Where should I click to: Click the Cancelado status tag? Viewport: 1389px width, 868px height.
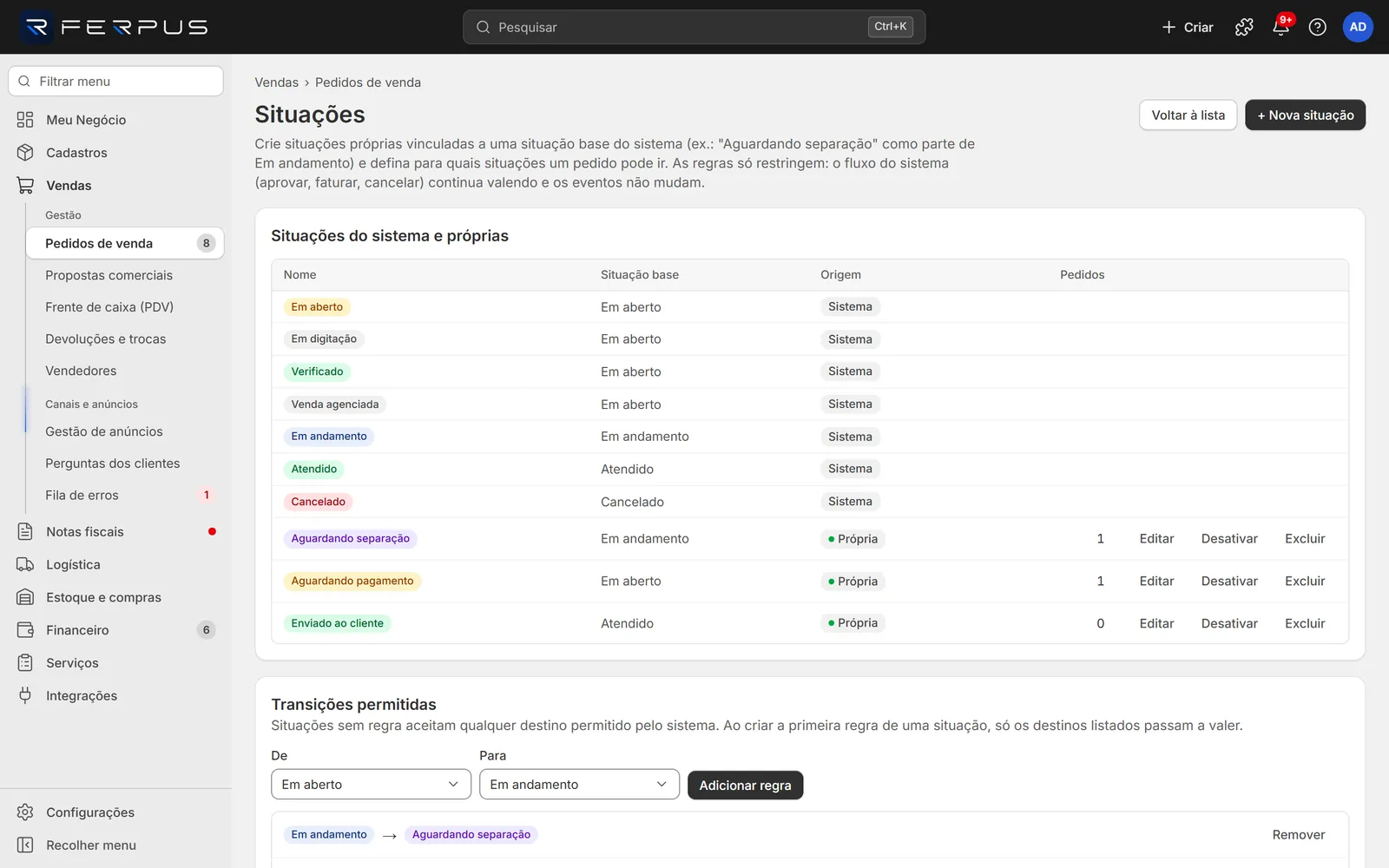point(318,502)
